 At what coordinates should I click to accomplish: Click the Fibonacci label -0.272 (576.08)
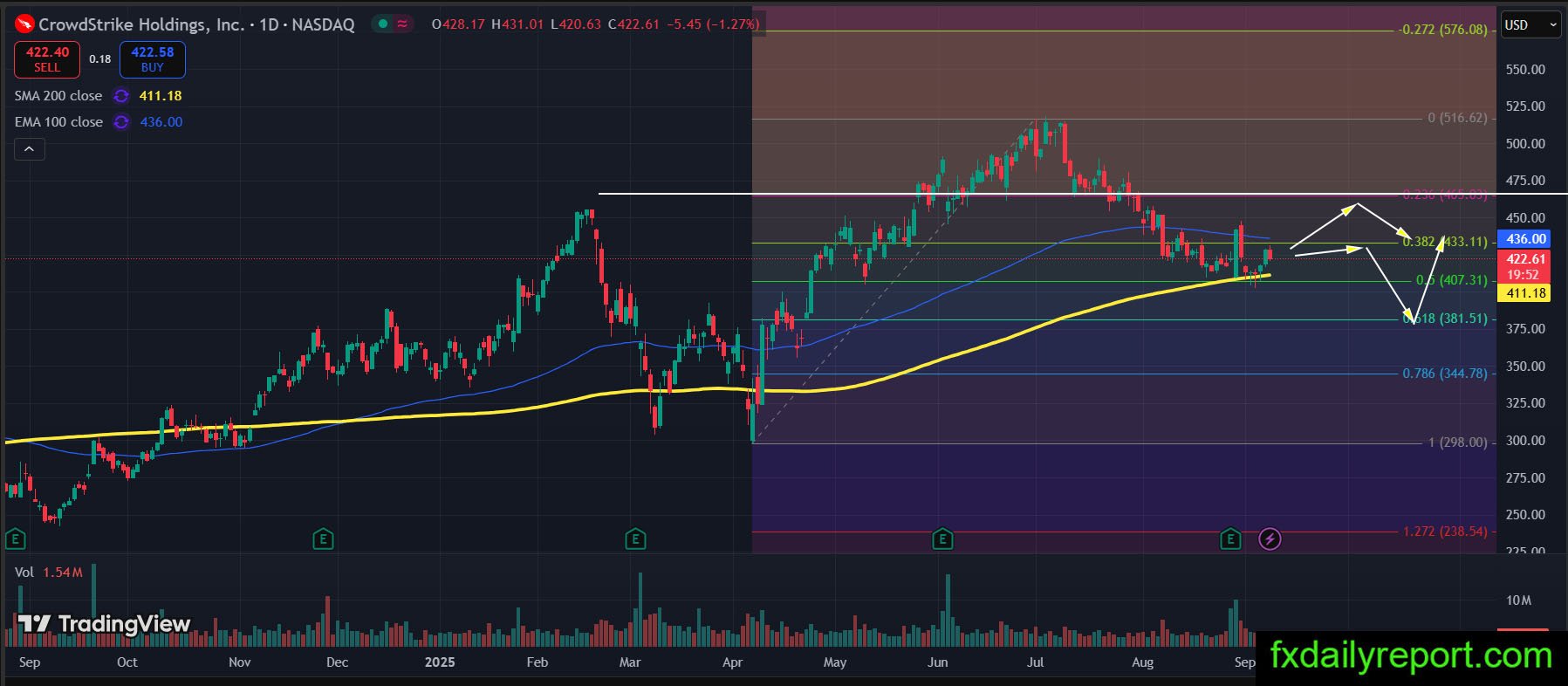1443,30
